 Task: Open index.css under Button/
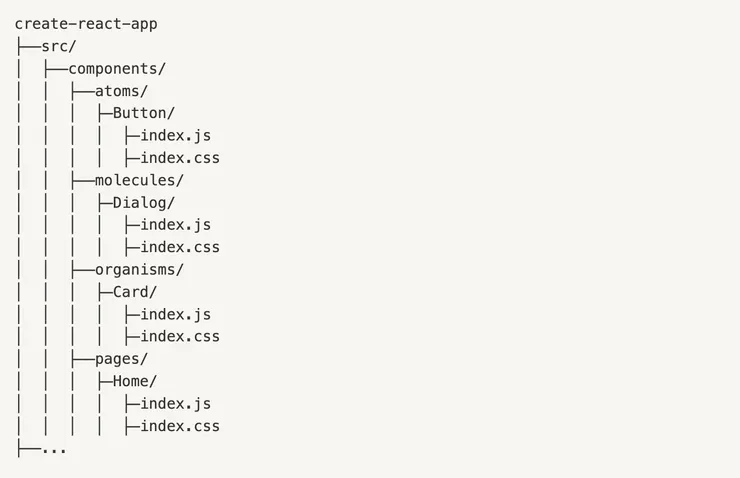[180, 158]
